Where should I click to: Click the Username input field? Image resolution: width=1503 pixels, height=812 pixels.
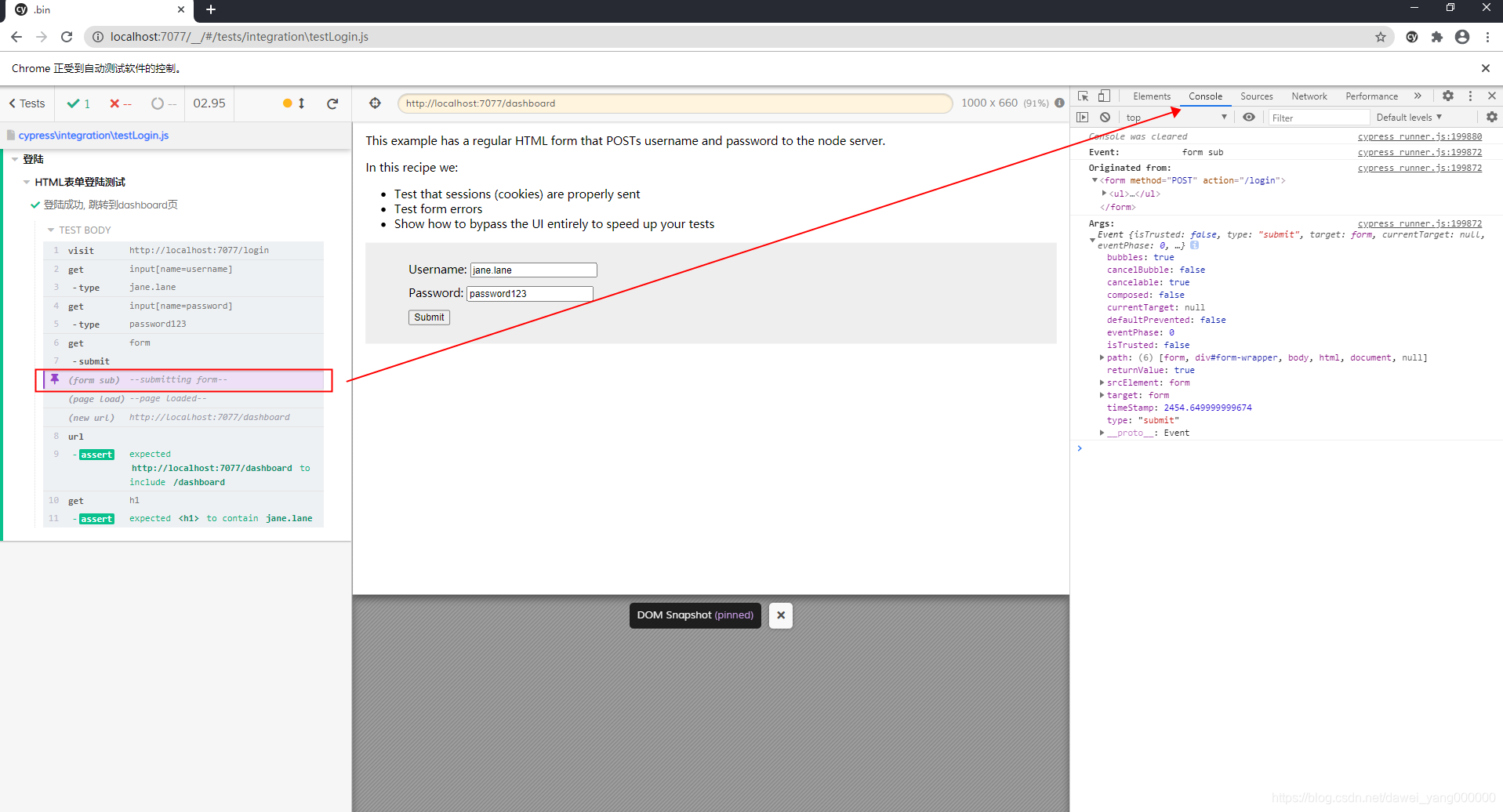point(534,270)
